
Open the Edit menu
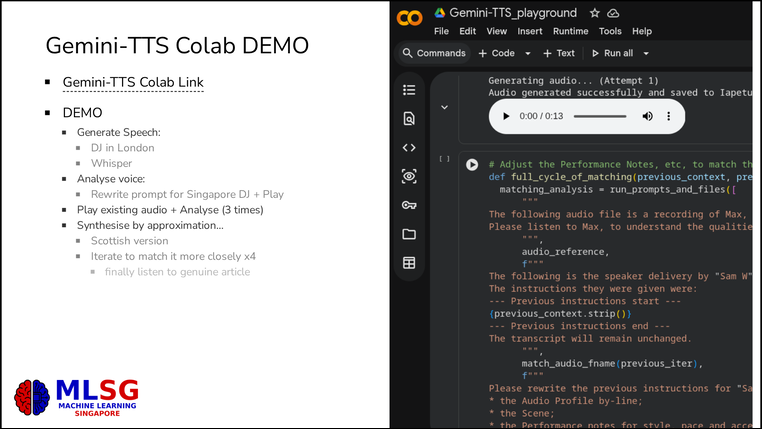468,31
